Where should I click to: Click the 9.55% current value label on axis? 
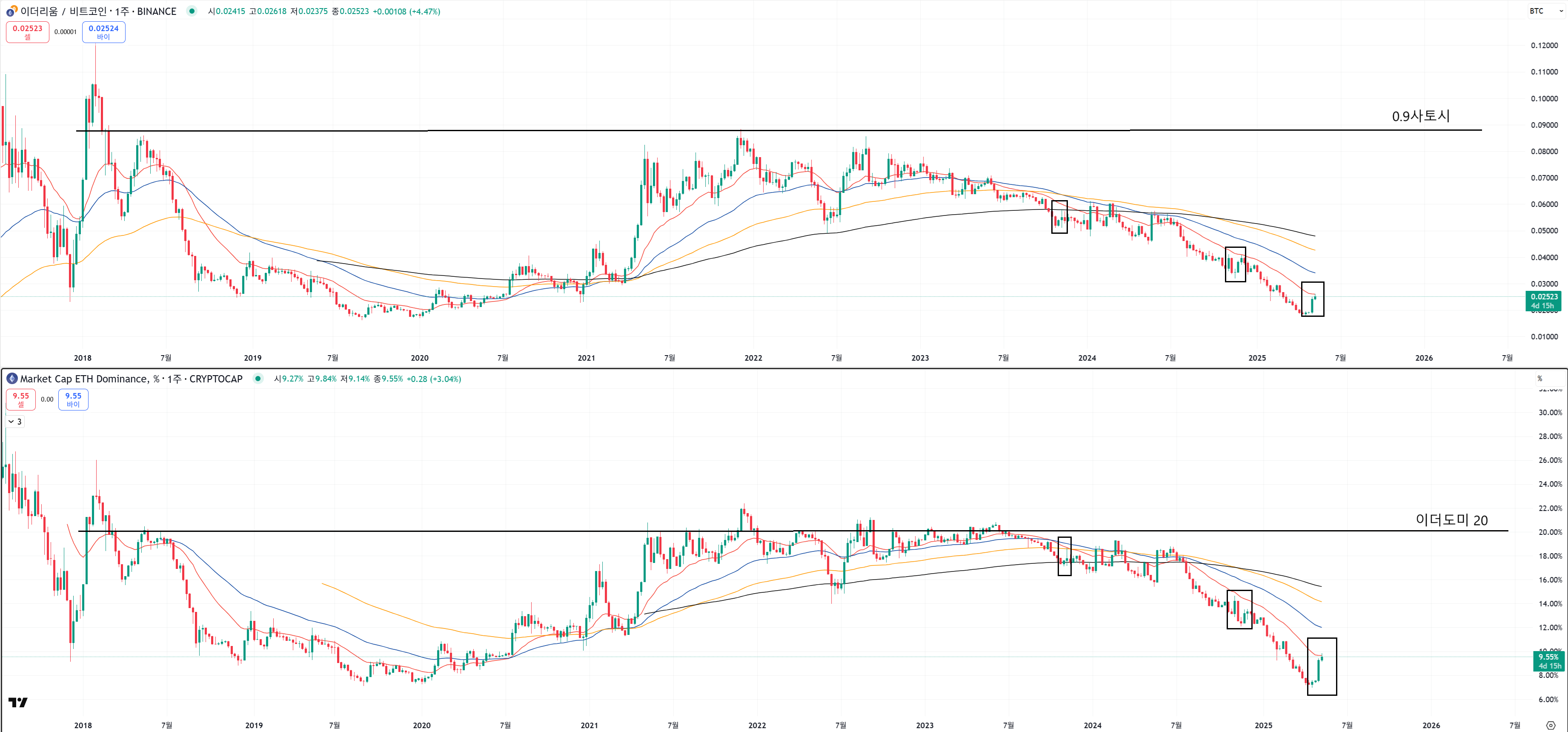tap(1548, 661)
